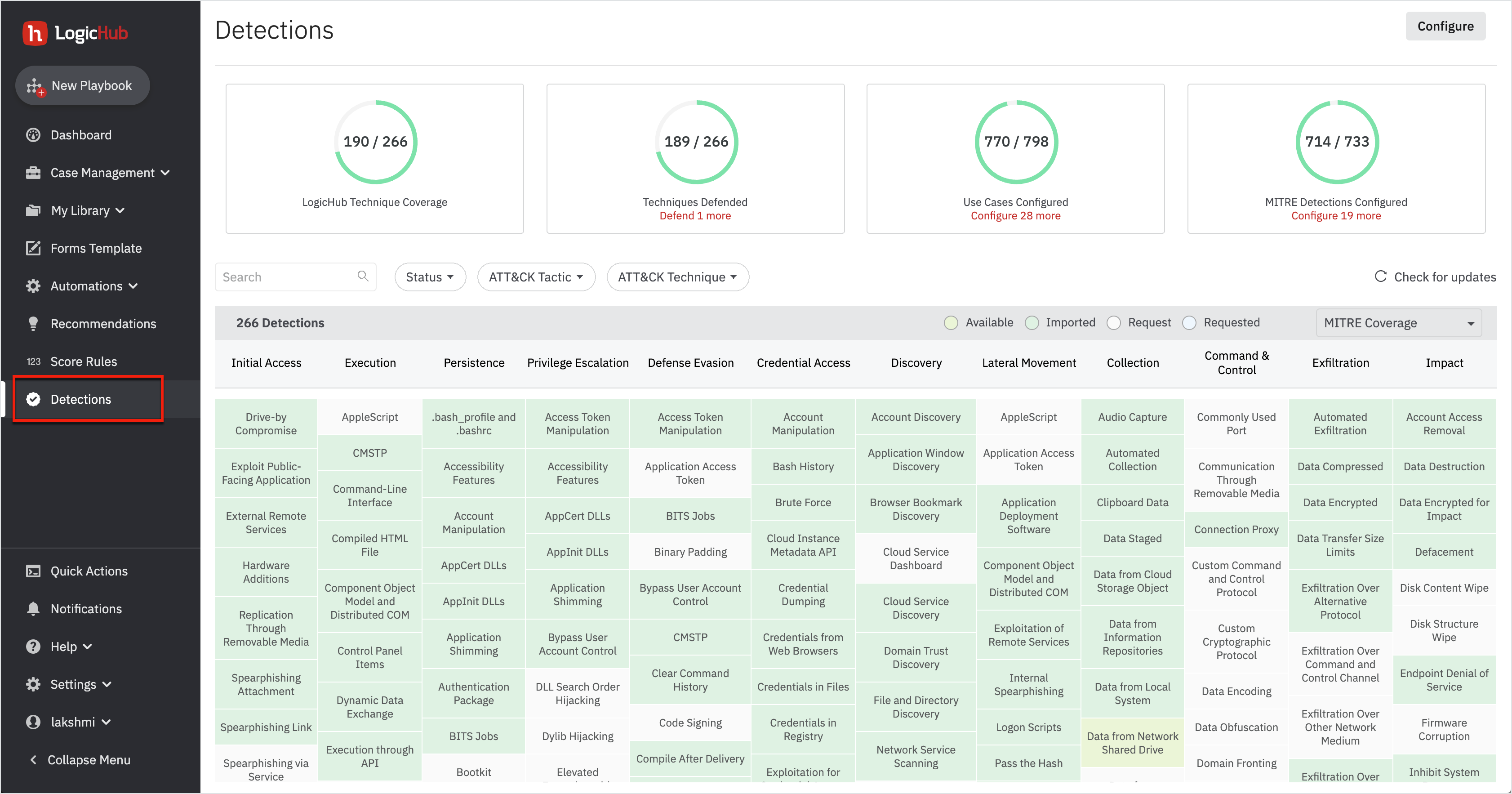Click the Case Management briefcase icon
The height and width of the screenshot is (794, 1512).
pos(33,173)
